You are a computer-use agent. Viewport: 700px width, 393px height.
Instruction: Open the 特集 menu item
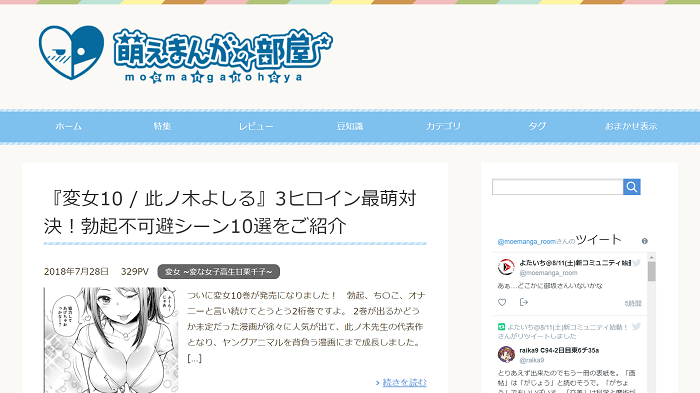coord(162,126)
